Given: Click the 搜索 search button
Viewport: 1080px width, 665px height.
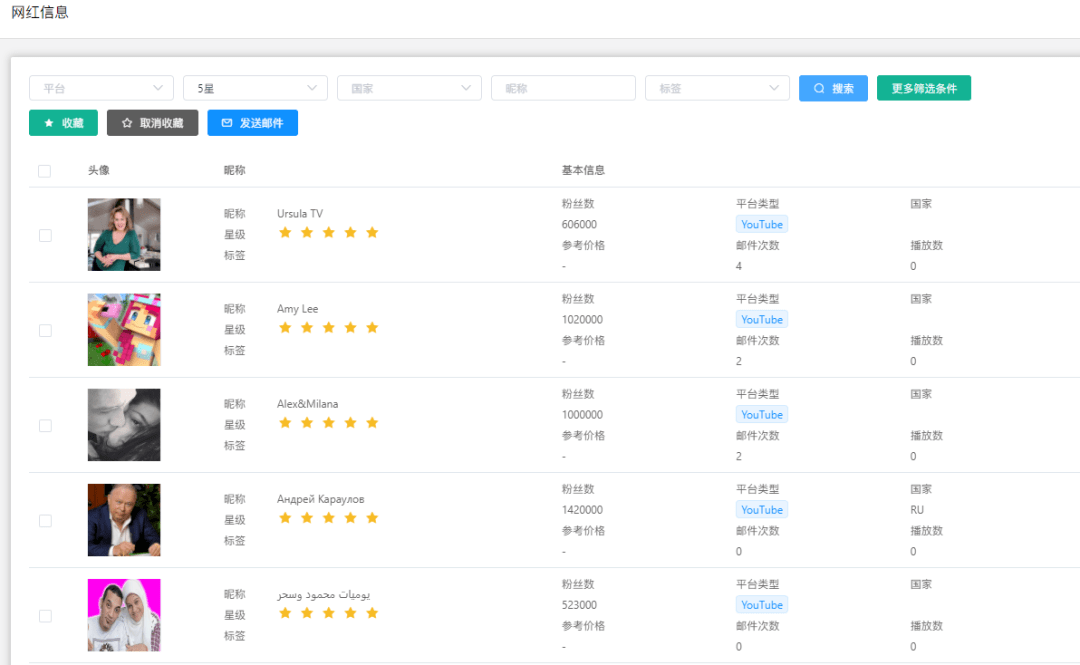Looking at the screenshot, I should pos(833,88).
